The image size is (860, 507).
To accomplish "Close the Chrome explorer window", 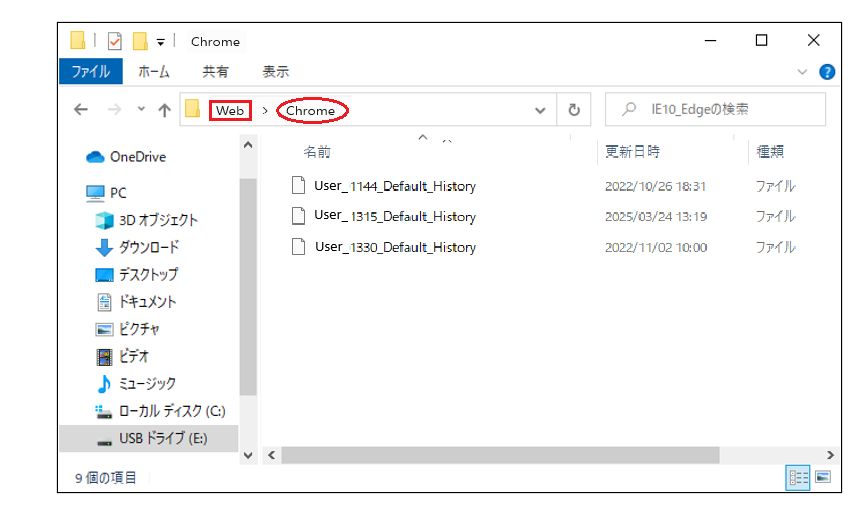I will point(813,41).
